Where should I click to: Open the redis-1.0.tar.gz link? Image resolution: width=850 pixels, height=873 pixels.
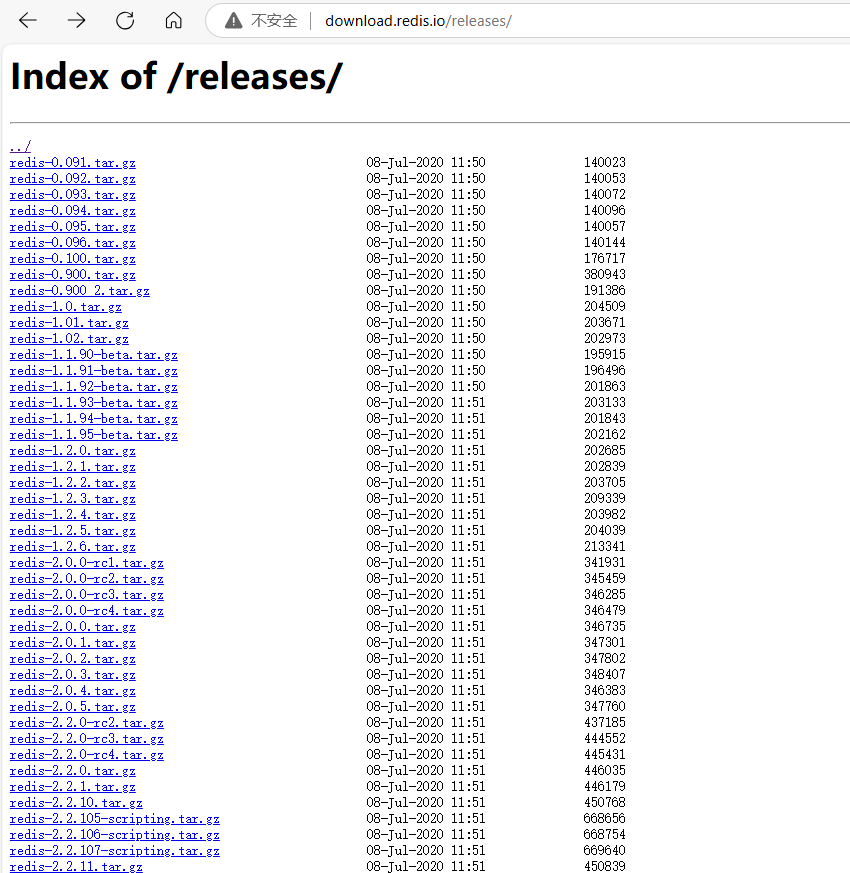(x=65, y=306)
